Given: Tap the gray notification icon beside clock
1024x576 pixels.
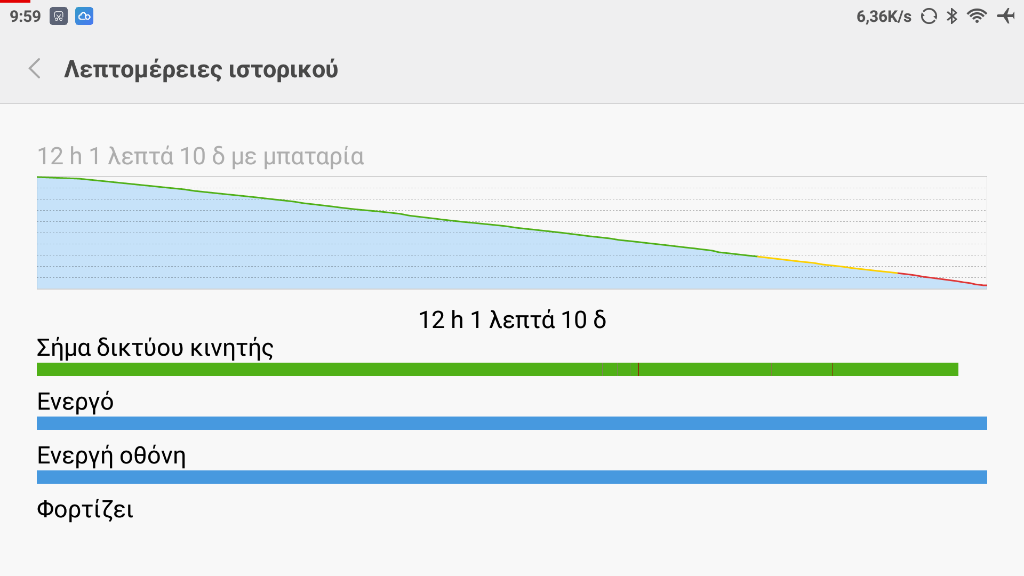Looking at the screenshot, I should tap(59, 16).
